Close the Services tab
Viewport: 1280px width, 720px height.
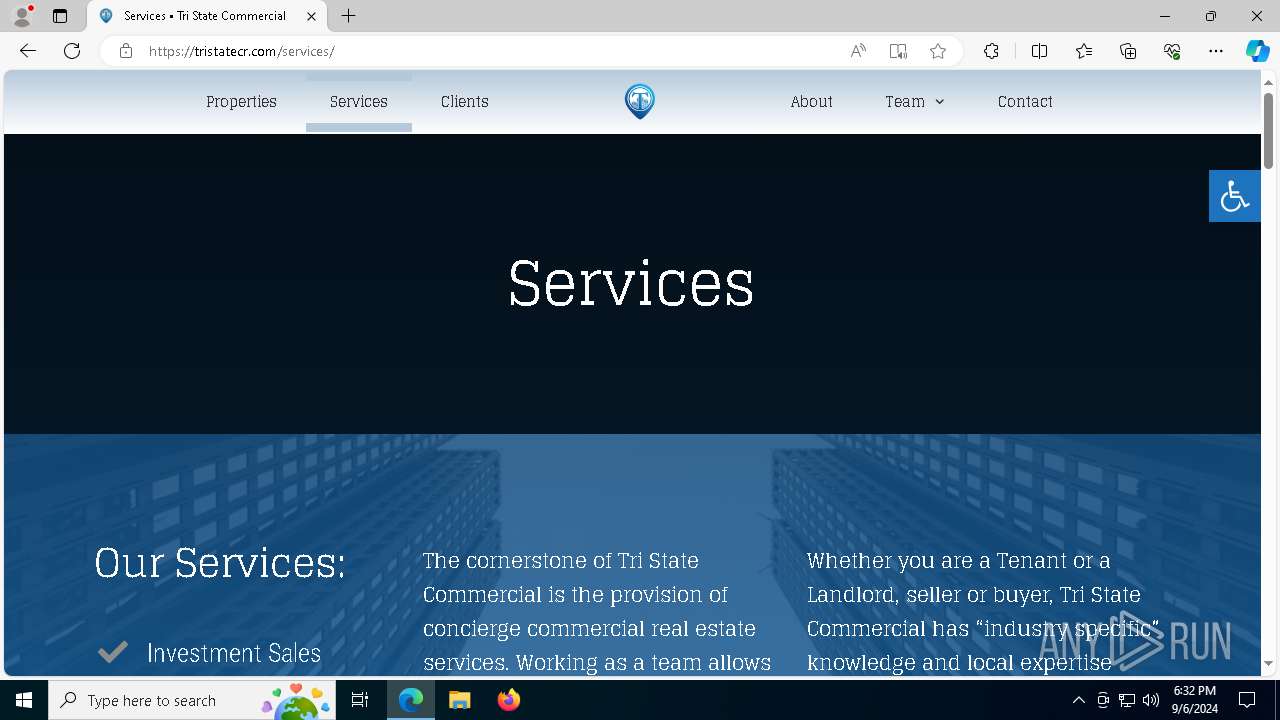311,16
